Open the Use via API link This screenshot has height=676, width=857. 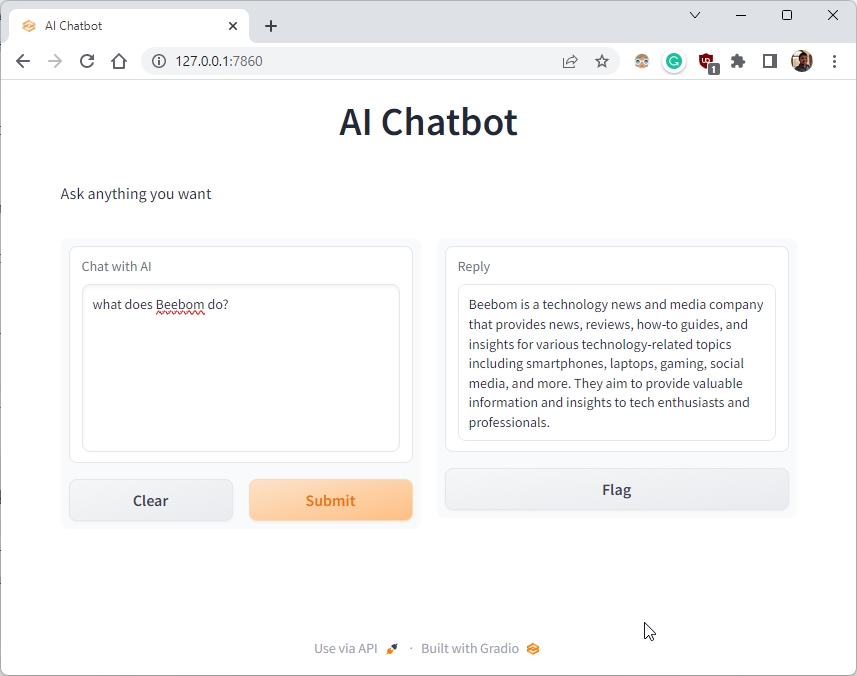(x=345, y=648)
